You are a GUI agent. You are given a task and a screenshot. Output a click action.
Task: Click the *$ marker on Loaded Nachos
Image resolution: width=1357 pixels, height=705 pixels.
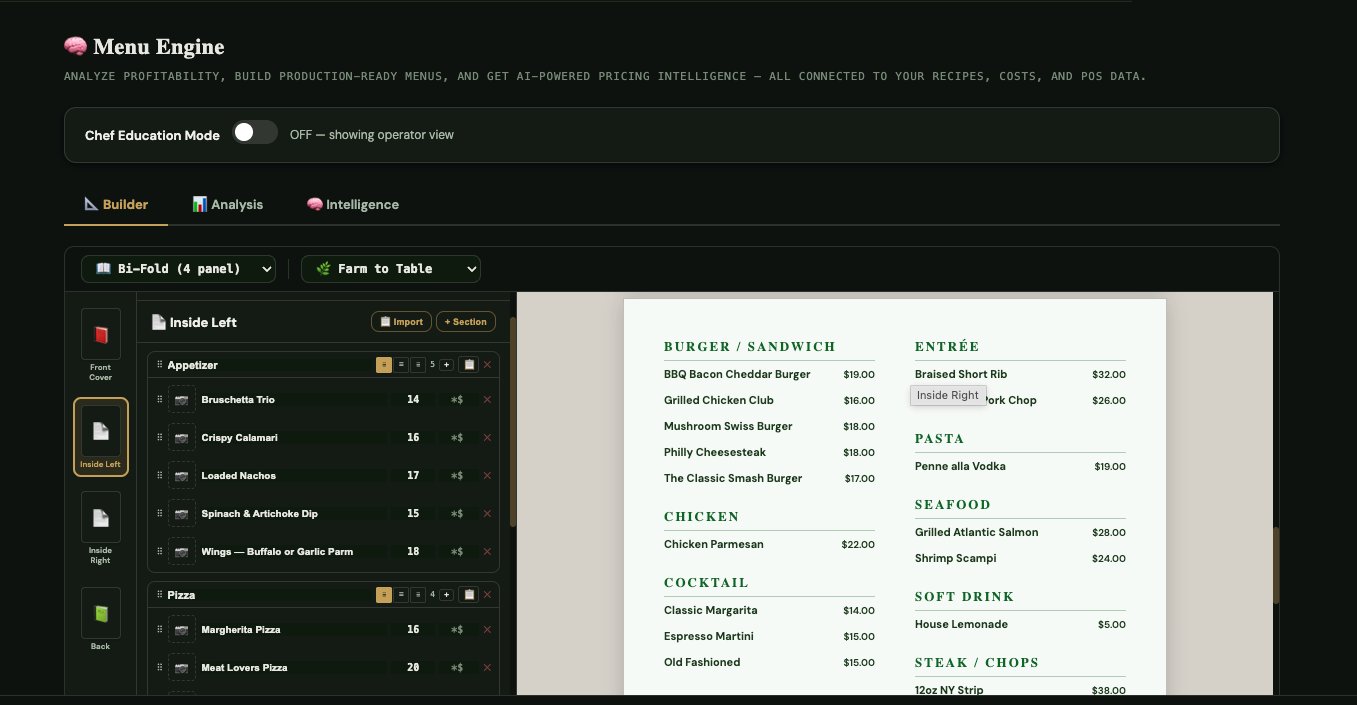coord(457,476)
